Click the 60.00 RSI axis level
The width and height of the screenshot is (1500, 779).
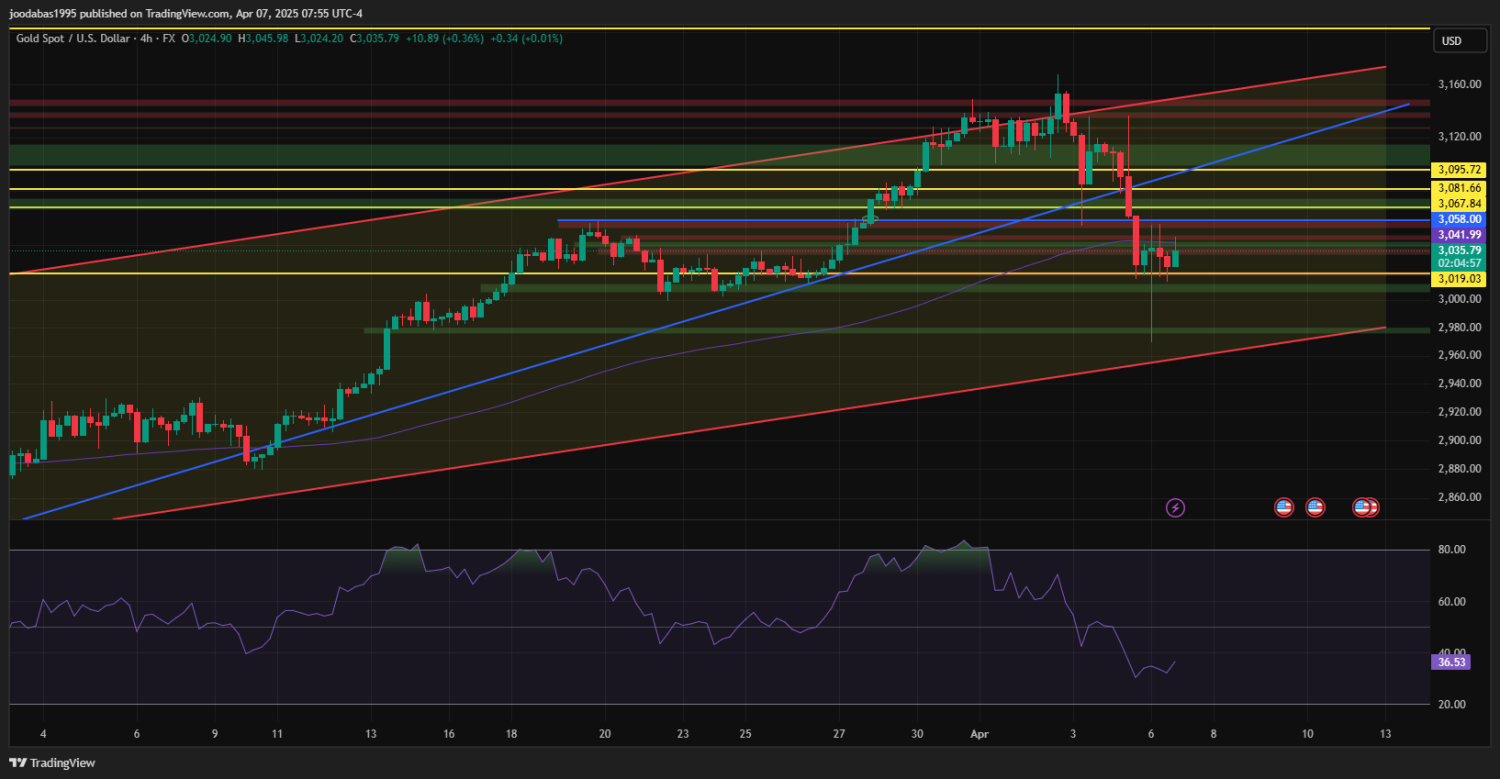1452,602
